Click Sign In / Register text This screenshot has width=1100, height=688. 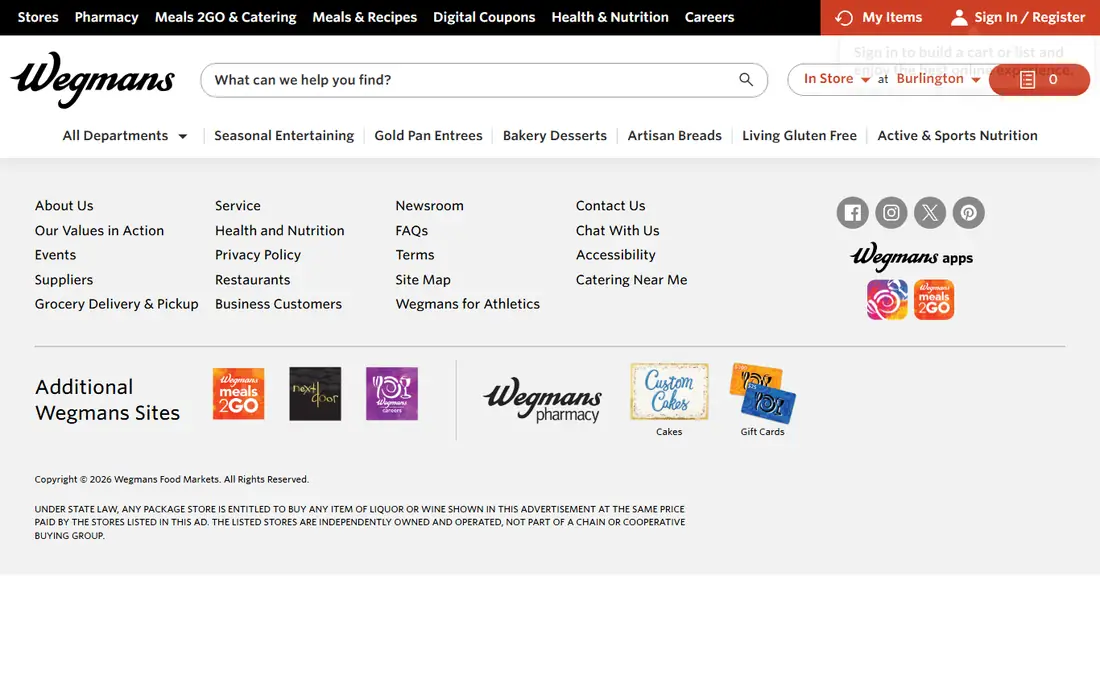(1029, 17)
